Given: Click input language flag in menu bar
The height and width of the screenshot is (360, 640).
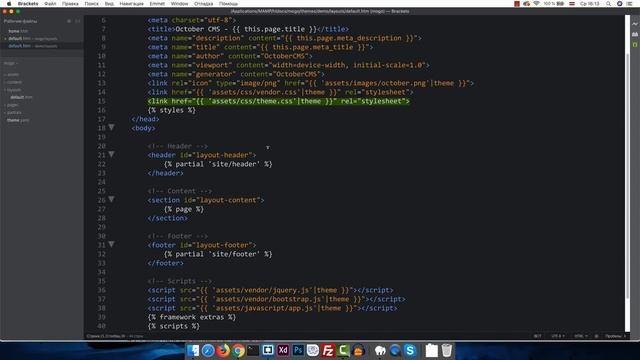Looking at the screenshot, I should tap(572, 4).
